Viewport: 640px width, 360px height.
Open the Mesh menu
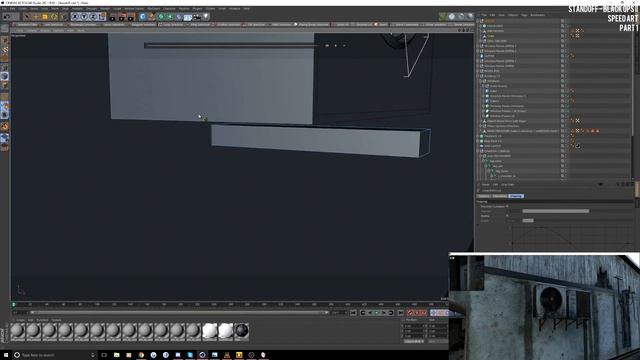[x=55, y=9]
